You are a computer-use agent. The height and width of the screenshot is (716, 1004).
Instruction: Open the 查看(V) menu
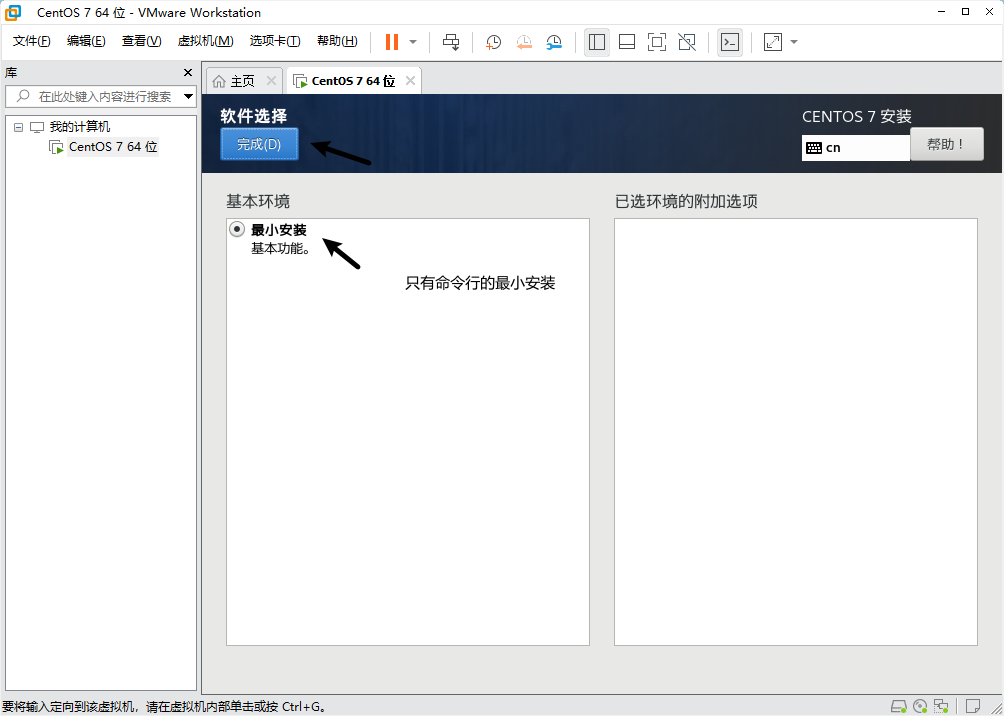click(142, 42)
